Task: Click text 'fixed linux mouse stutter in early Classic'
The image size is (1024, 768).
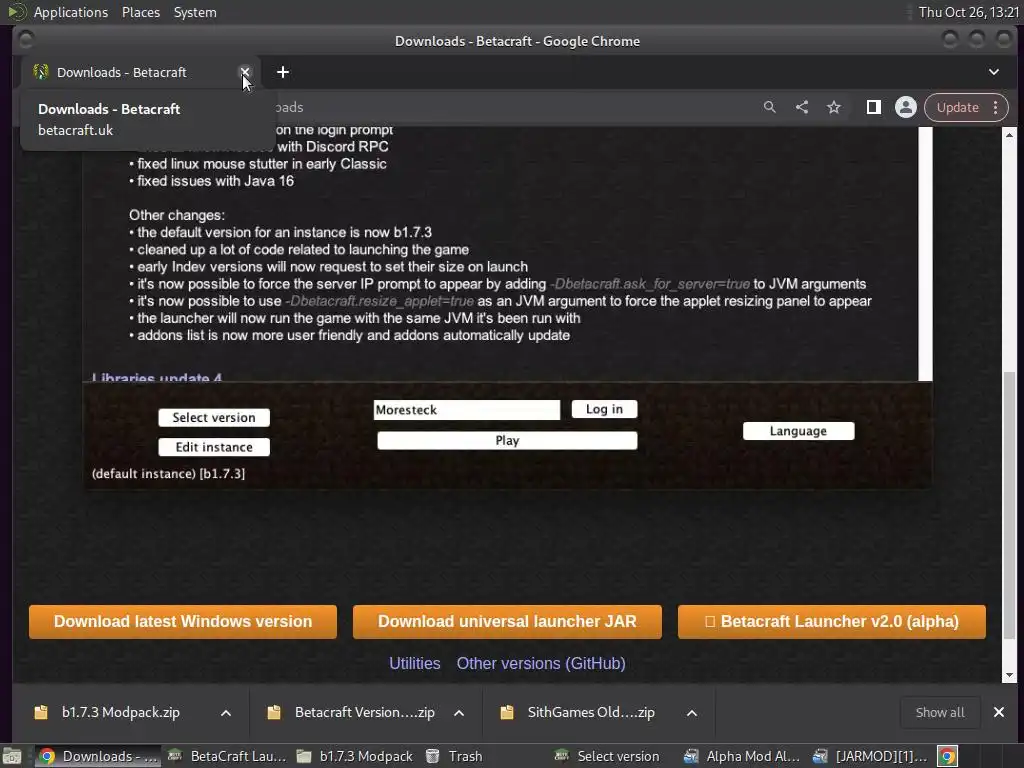Action: coord(262,164)
